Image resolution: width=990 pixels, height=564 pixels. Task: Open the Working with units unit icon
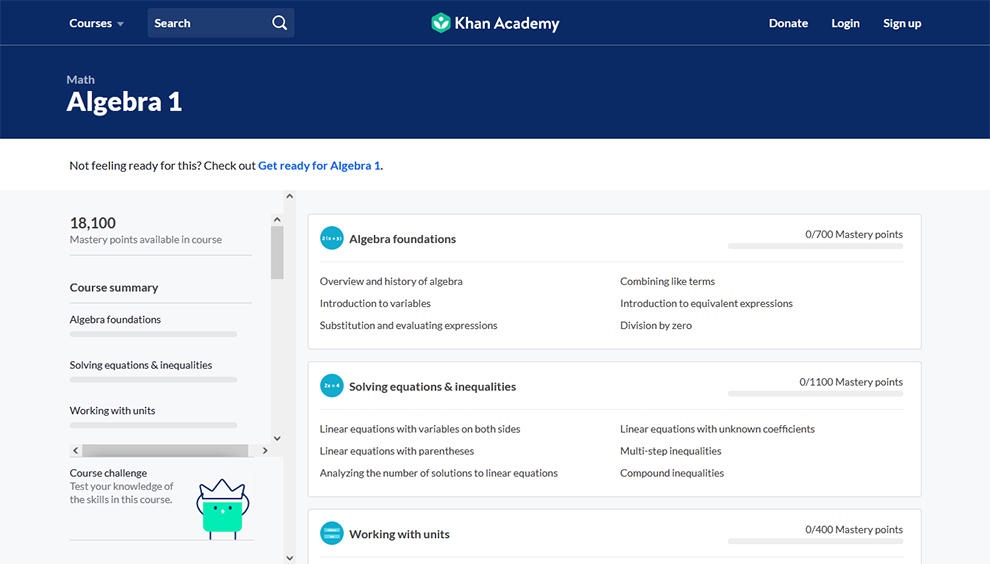point(331,534)
